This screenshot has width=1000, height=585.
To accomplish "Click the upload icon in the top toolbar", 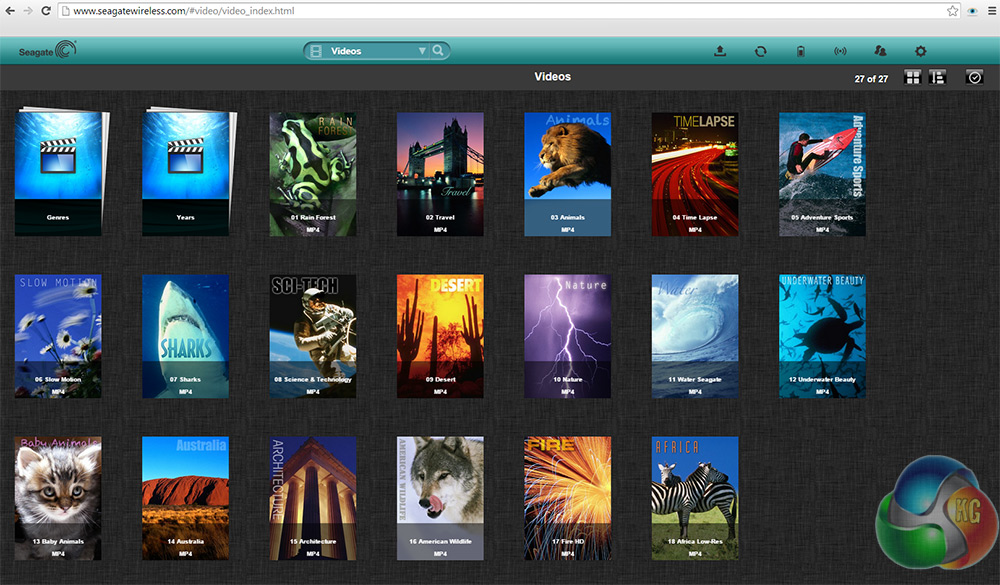I will coord(720,51).
